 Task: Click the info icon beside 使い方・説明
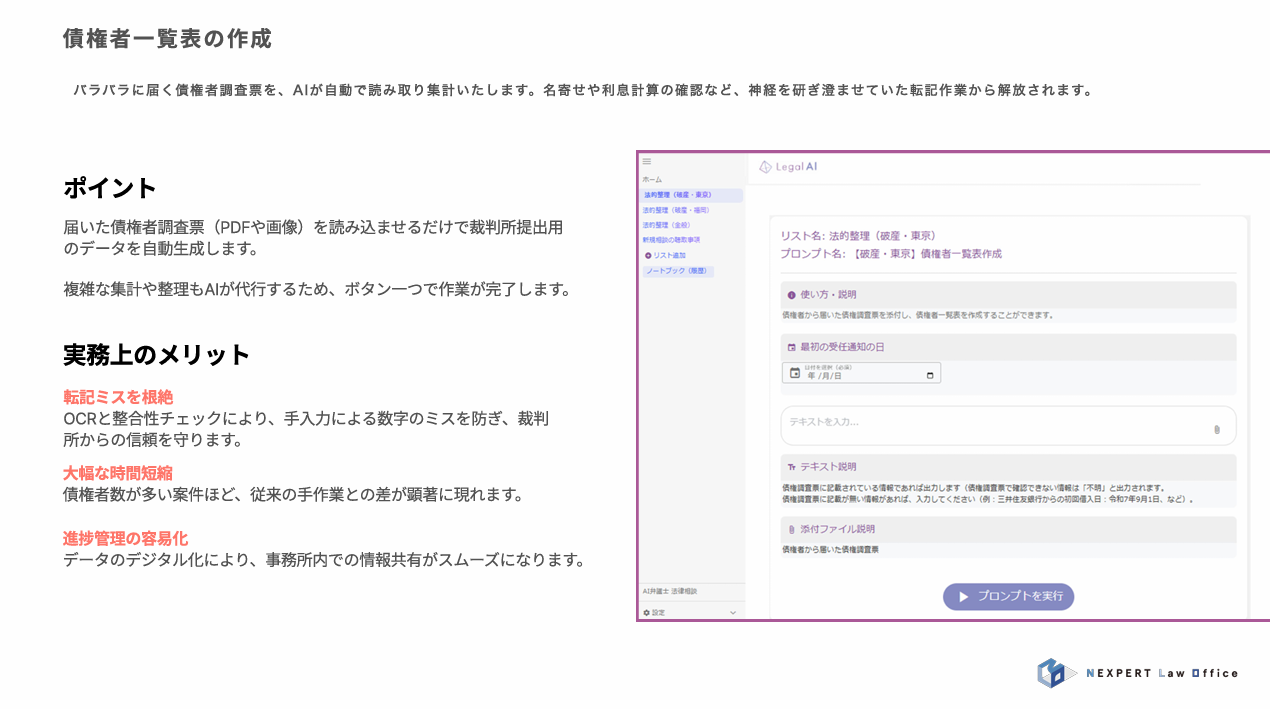click(790, 294)
